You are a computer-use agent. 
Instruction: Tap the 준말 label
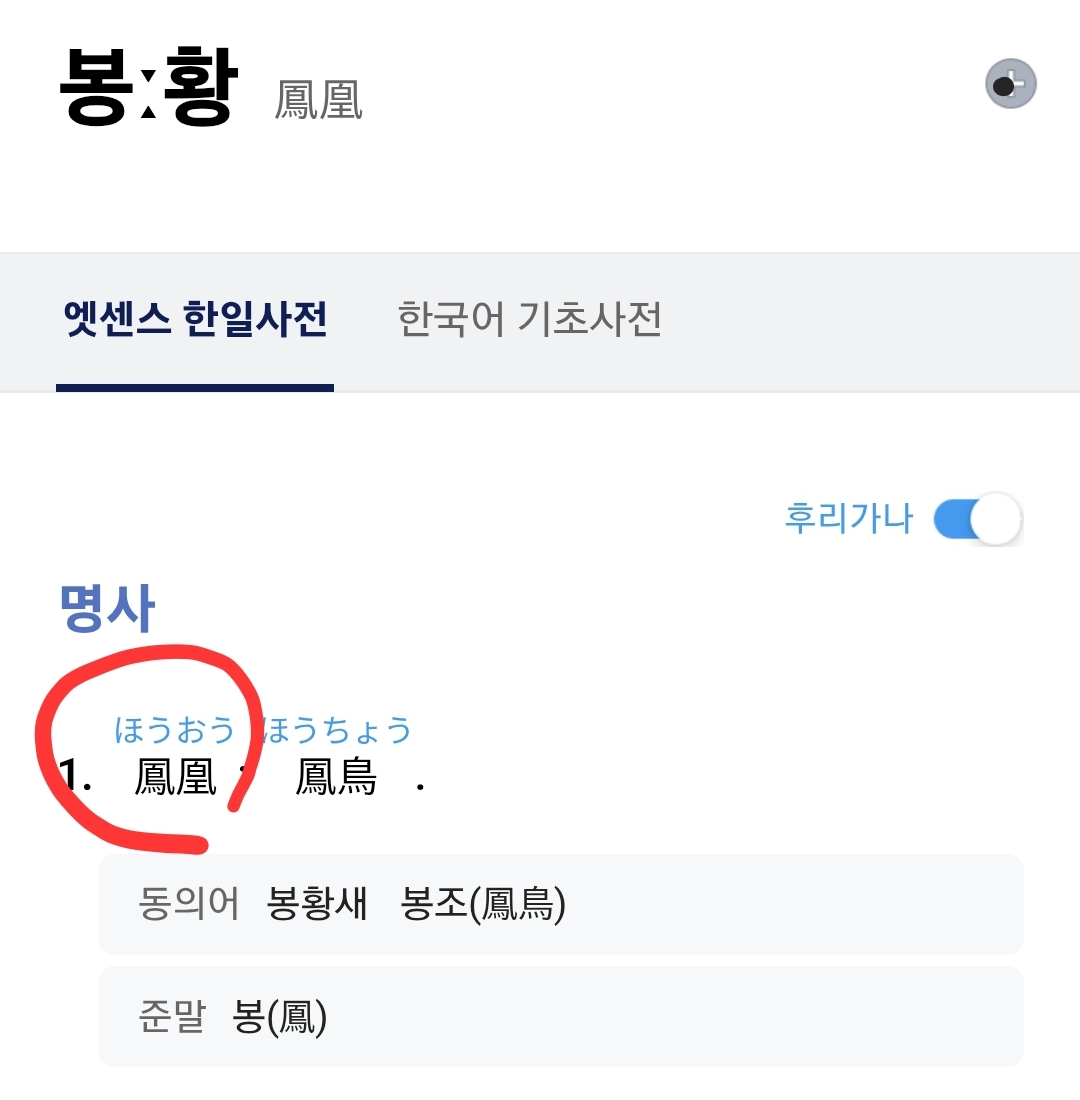click(171, 1017)
